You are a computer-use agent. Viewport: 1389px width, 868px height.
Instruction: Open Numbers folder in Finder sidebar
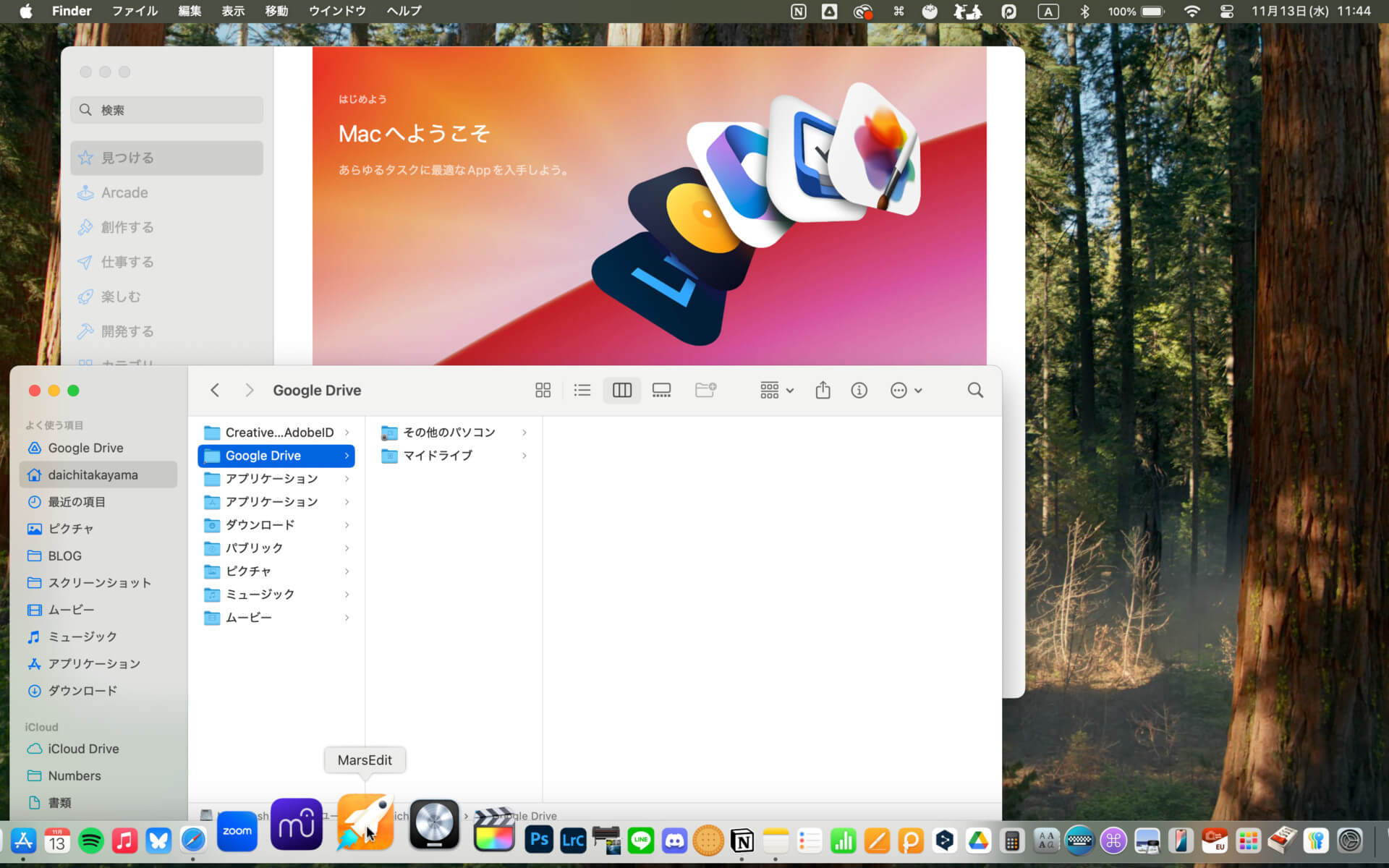pos(98,775)
